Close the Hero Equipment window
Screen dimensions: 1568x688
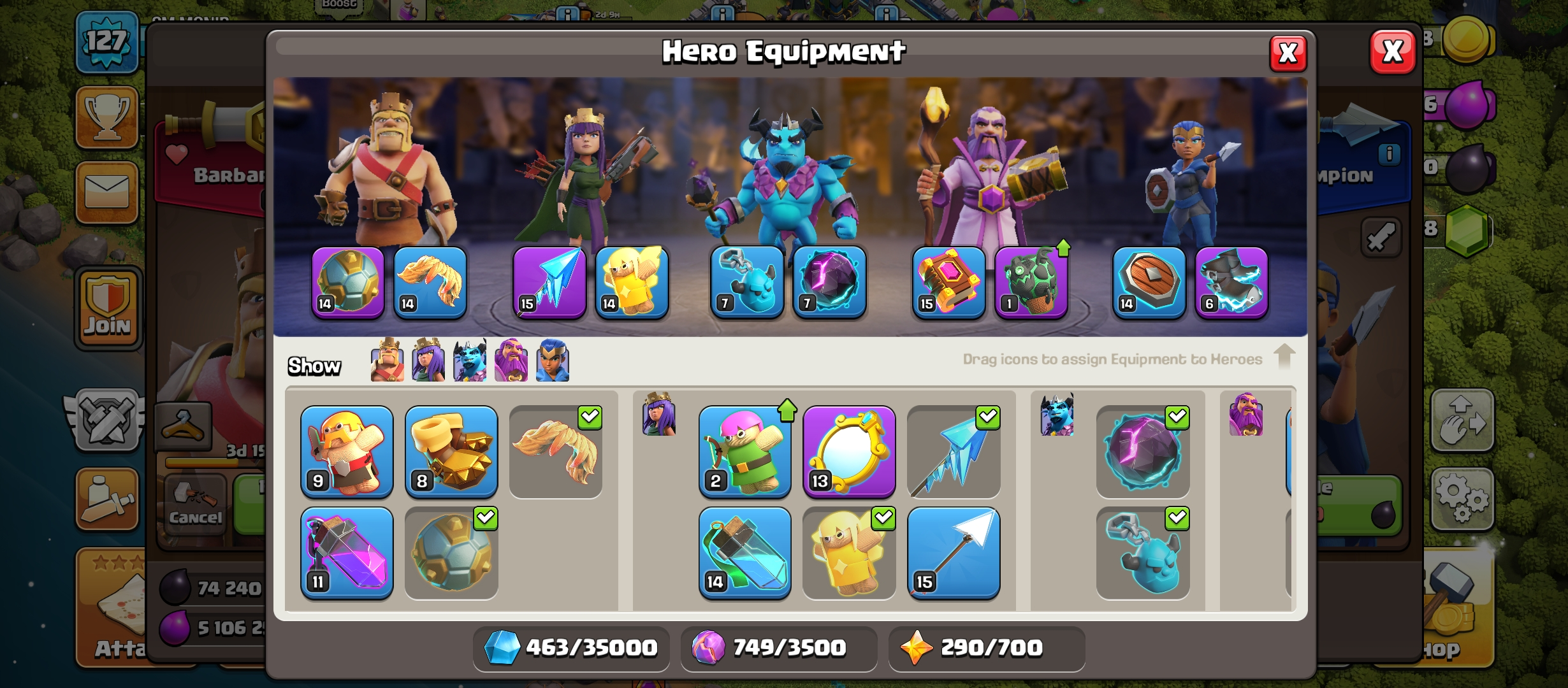1288,54
